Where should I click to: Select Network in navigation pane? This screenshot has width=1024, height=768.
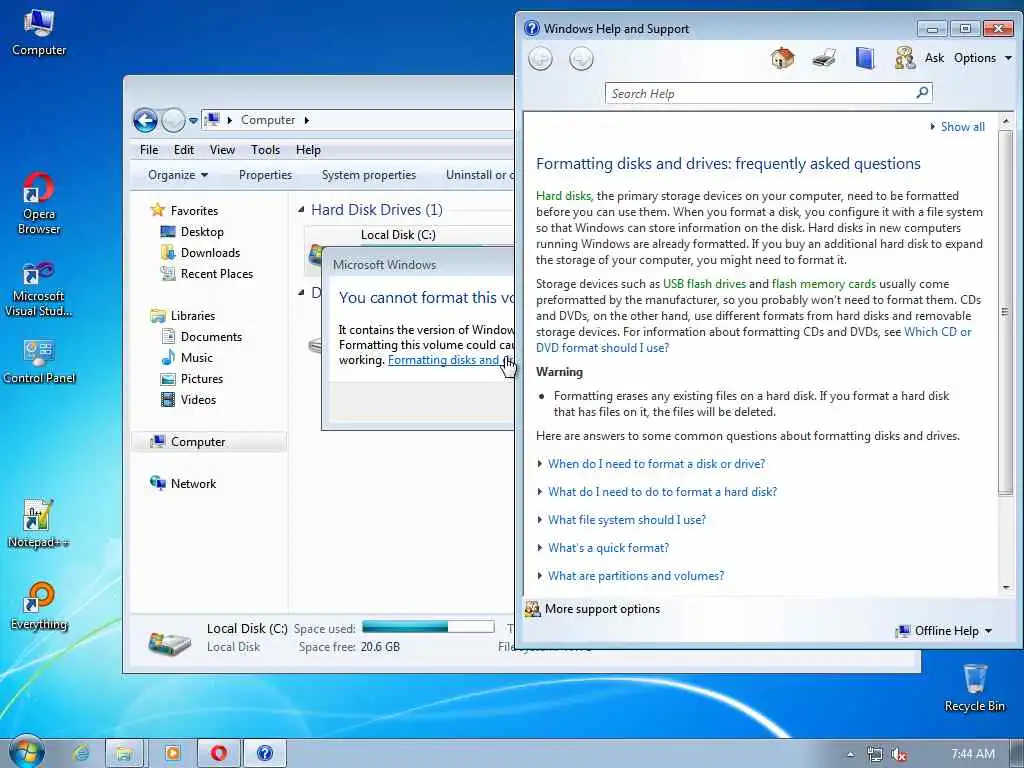click(x=193, y=484)
